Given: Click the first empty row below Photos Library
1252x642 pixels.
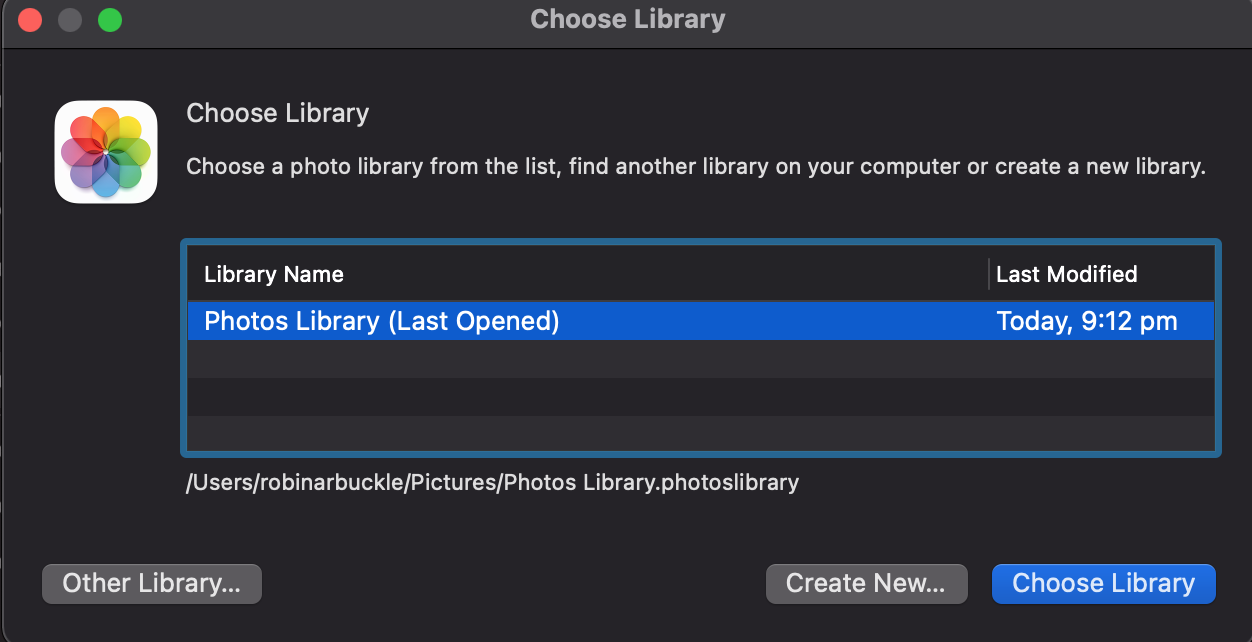Looking at the screenshot, I should (700, 359).
